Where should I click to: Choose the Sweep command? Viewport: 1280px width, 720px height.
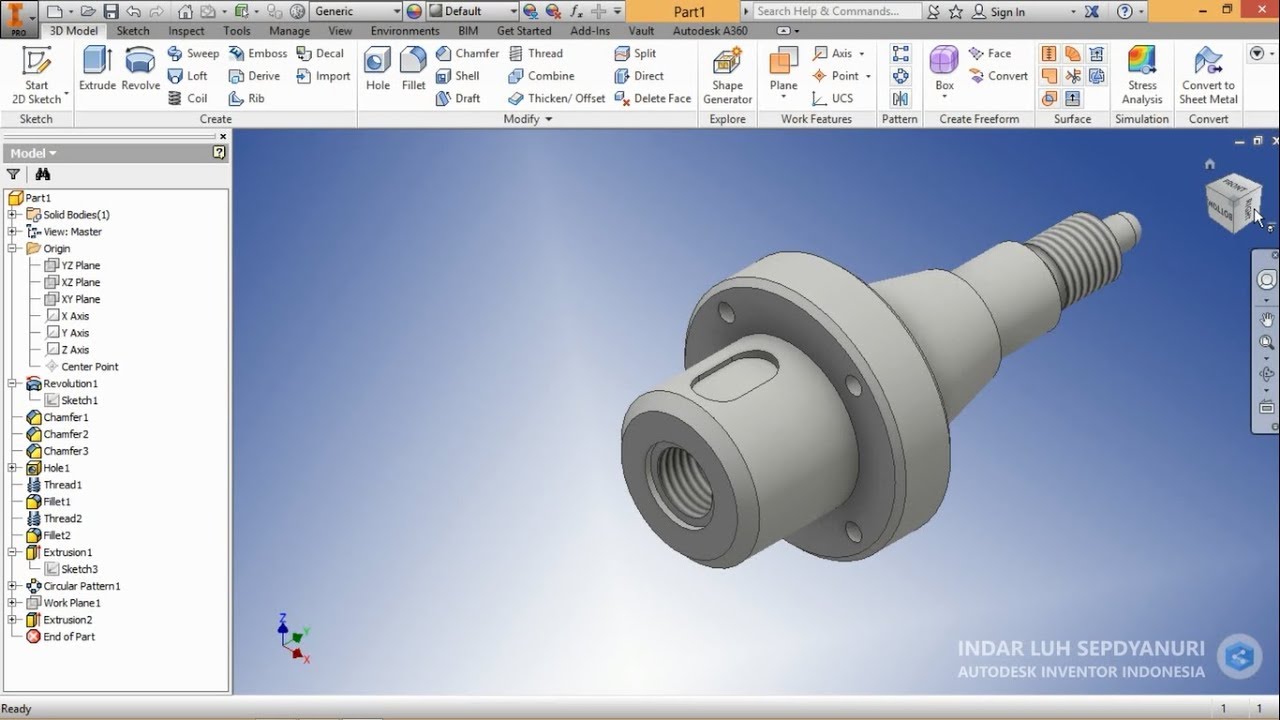[193, 53]
